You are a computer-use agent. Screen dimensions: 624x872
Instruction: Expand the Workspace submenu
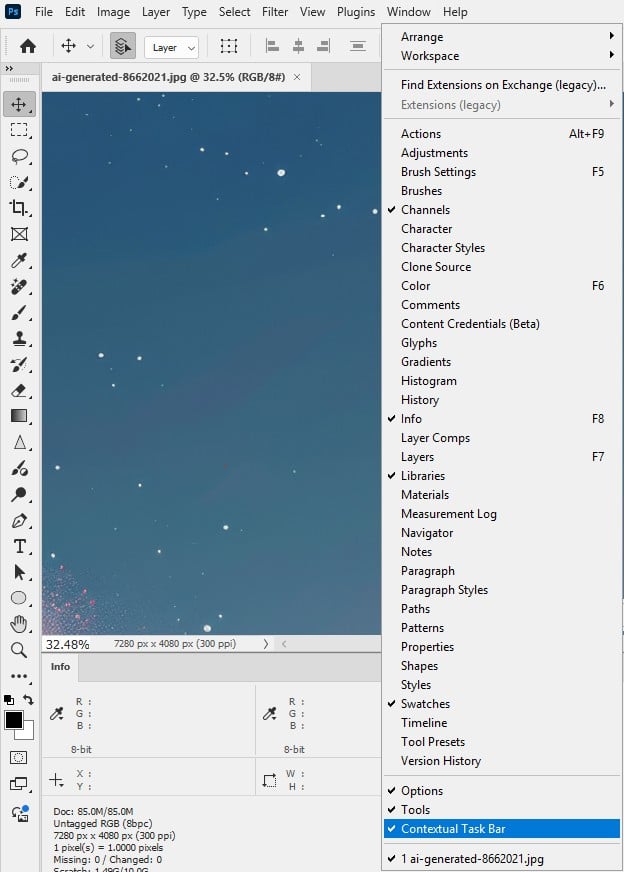(x=502, y=56)
